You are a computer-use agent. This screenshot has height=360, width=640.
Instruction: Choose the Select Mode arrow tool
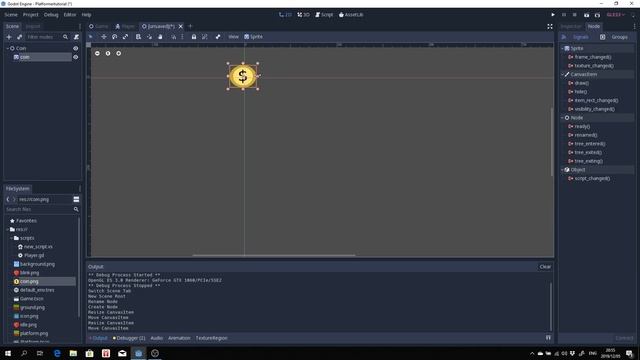coord(91,37)
